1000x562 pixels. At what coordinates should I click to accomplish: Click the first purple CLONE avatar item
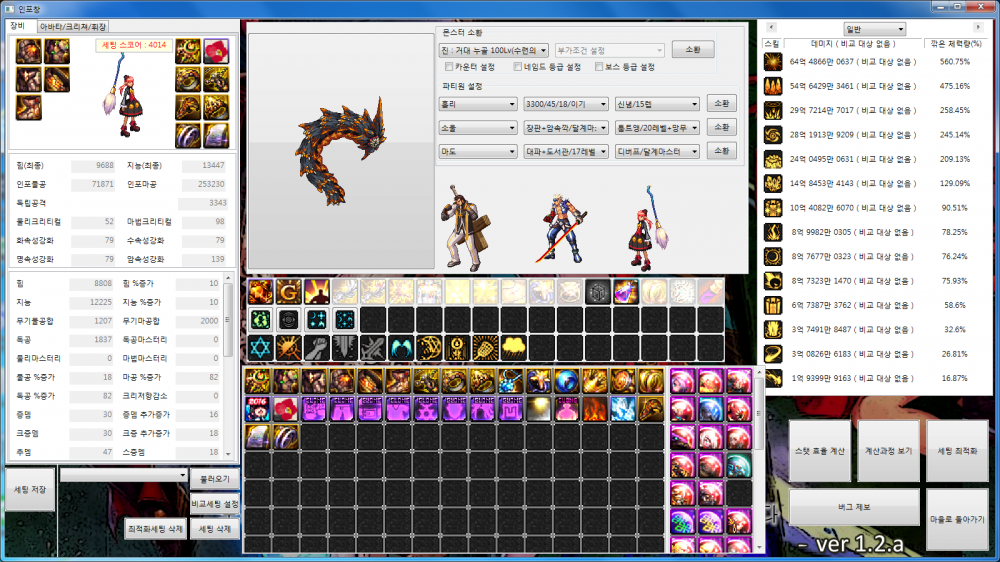tap(314, 409)
